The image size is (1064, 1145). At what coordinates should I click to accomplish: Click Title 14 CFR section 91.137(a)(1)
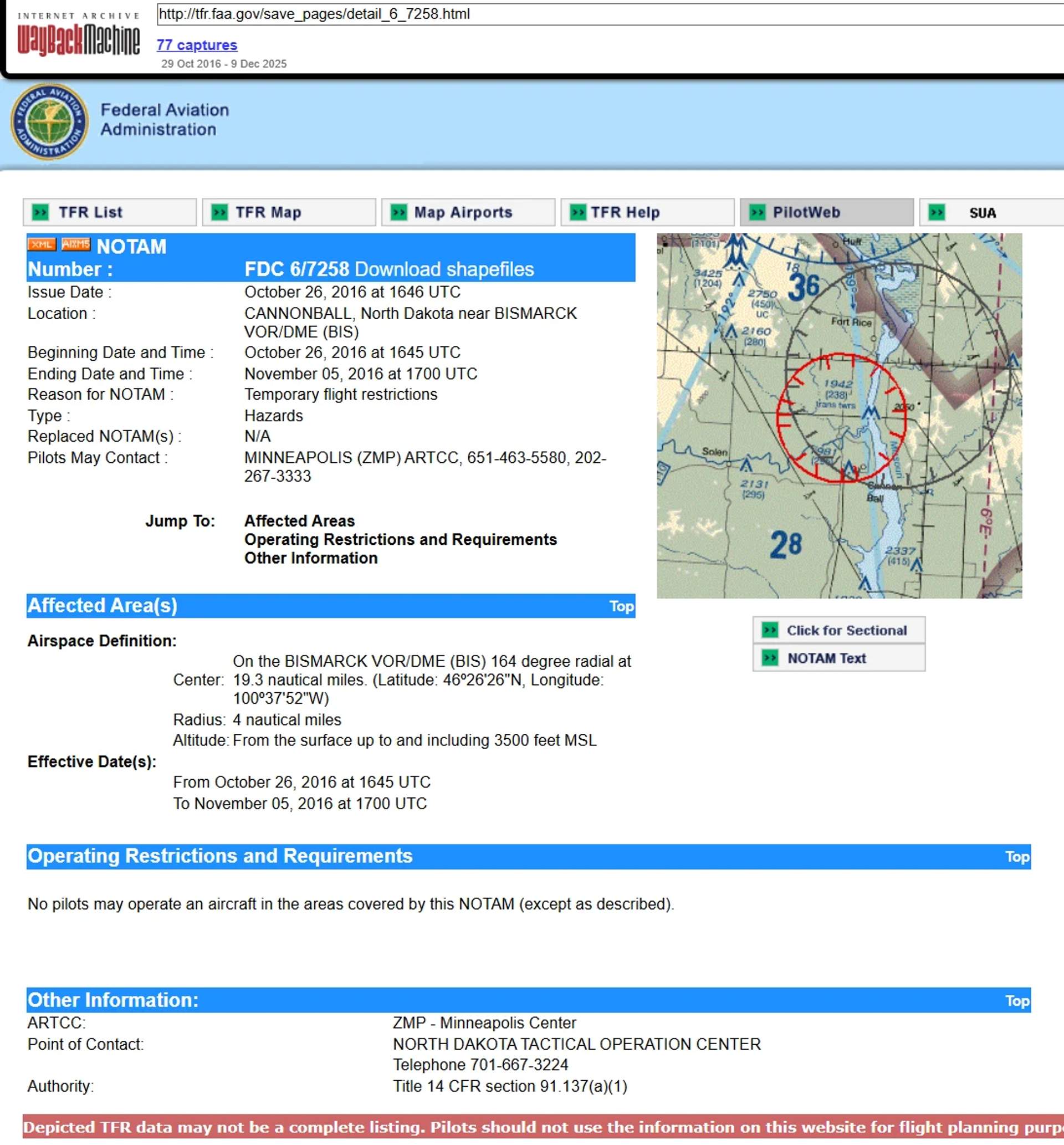coord(510,1086)
